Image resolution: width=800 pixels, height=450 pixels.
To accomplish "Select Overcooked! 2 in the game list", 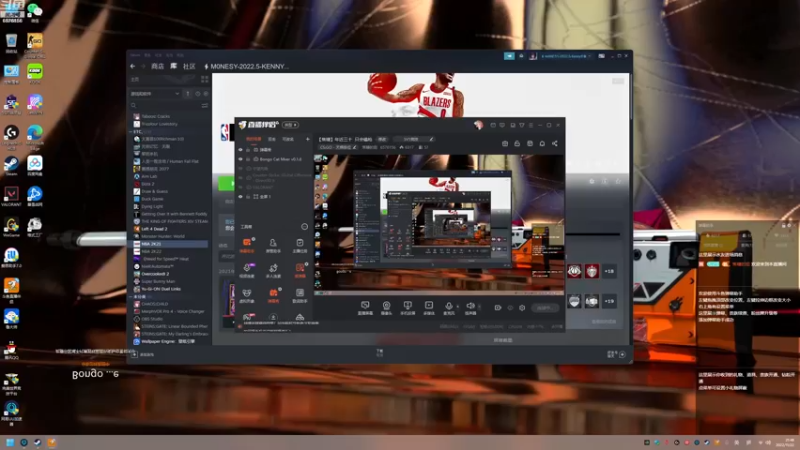I will coord(170,274).
